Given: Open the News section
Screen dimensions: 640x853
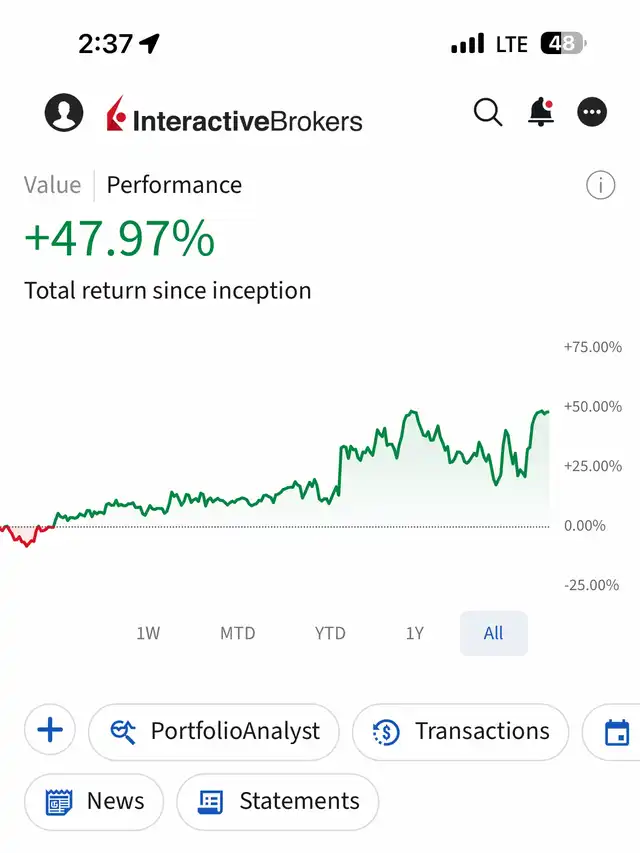Looking at the screenshot, I should pyautogui.click(x=94, y=801).
